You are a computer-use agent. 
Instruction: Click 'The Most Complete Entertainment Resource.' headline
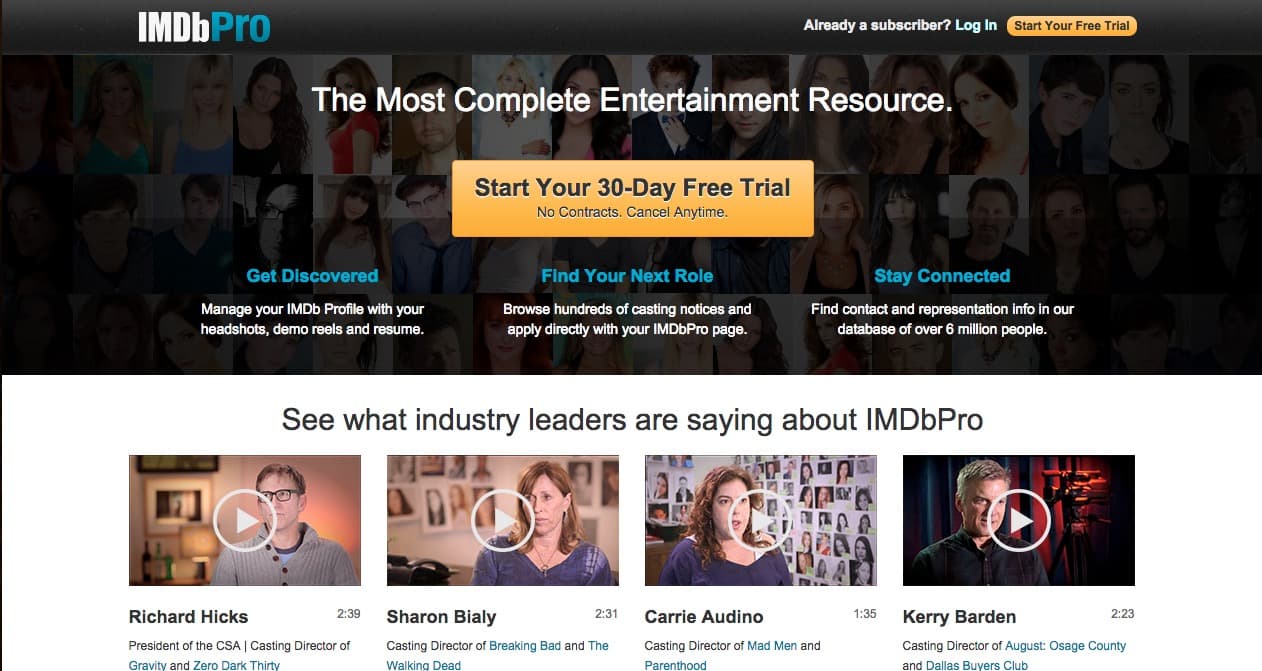[632, 101]
